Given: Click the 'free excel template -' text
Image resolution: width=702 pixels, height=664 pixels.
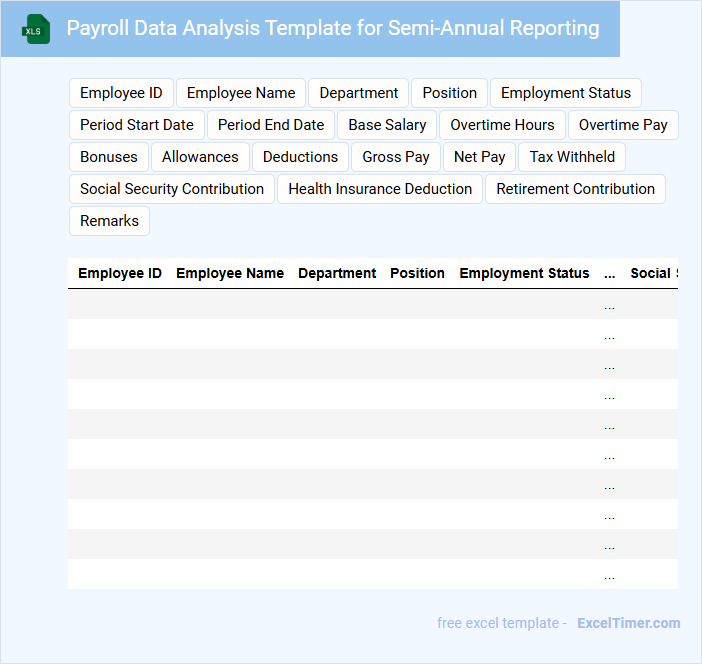Looking at the screenshot, I should [502, 623].
